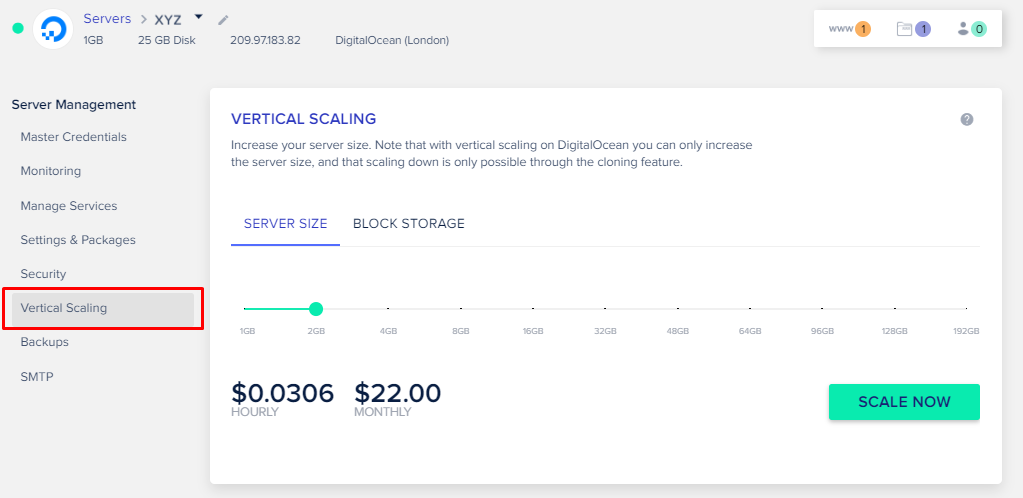This screenshot has width=1023, height=498.
Task: Open the www applications count icon
Action: tap(849, 29)
